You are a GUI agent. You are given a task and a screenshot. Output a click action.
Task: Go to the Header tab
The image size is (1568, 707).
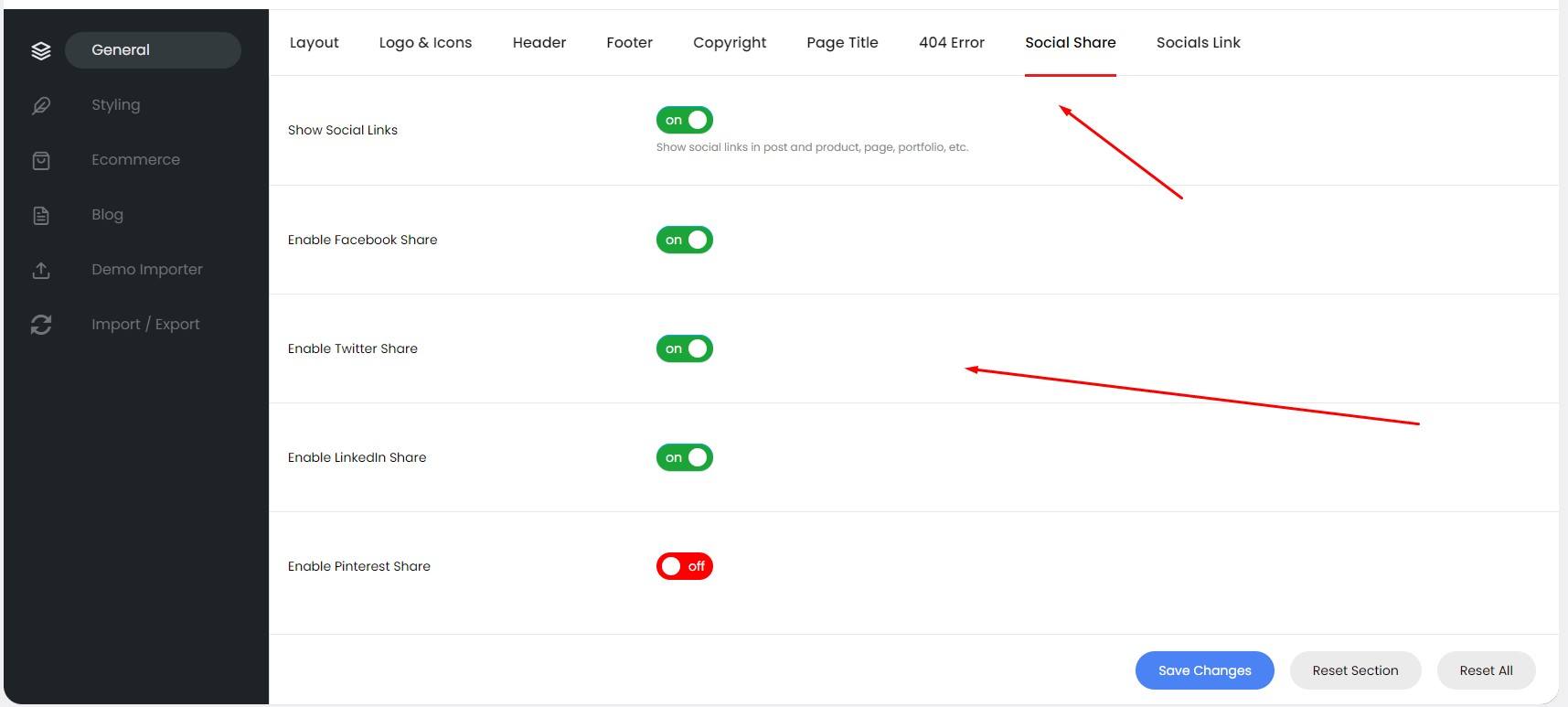click(539, 43)
